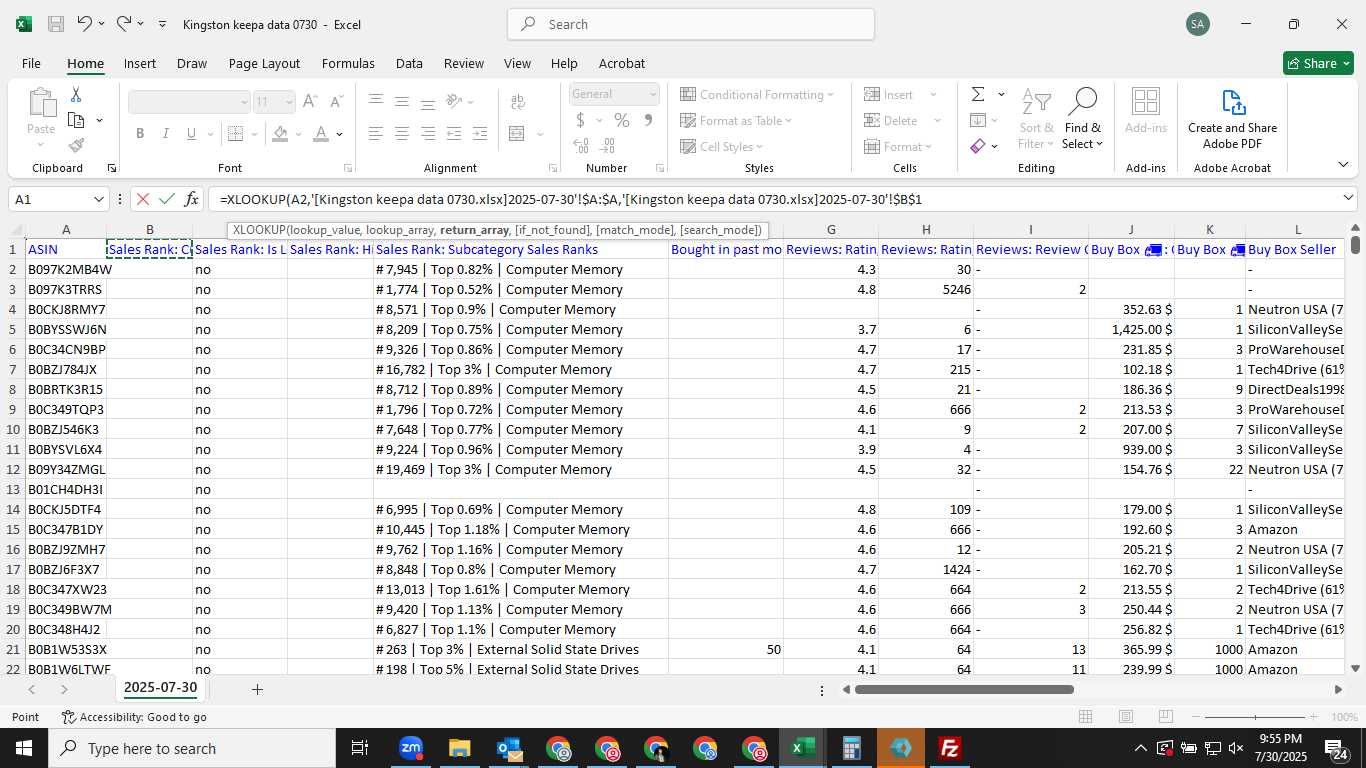Screen dimensions: 1366x768
Task: Click the ASIN header cell
Action: pyautogui.click(x=66, y=249)
